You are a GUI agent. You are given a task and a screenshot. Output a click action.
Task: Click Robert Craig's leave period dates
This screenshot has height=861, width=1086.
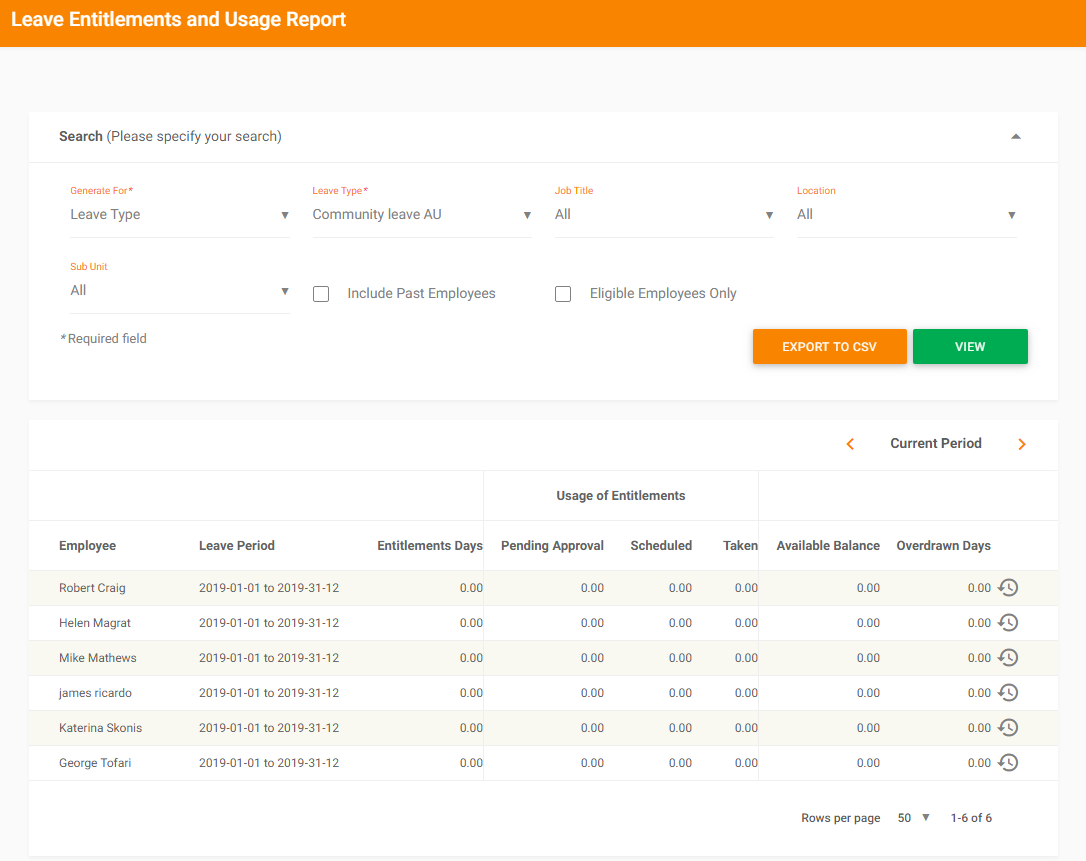click(269, 588)
